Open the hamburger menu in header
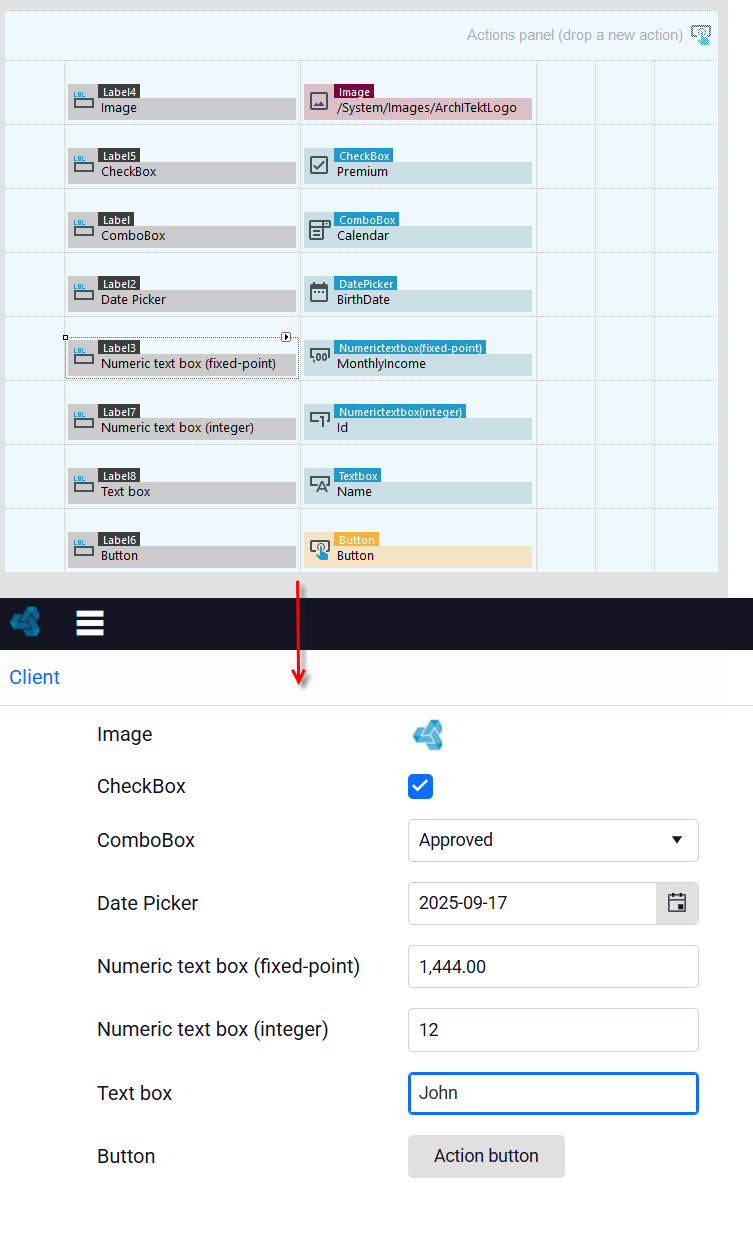The width and height of the screenshot is (753, 1242). (90, 623)
